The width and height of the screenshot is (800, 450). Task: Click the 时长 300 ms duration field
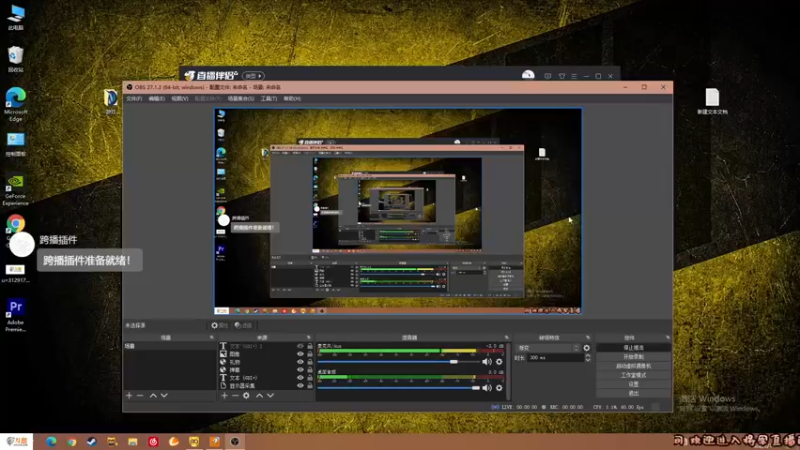coord(556,358)
